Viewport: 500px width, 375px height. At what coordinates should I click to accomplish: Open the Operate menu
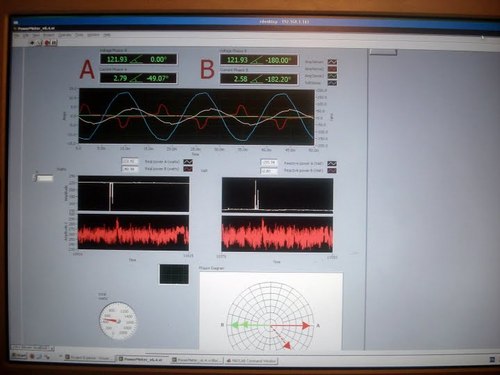pyautogui.click(x=65, y=35)
